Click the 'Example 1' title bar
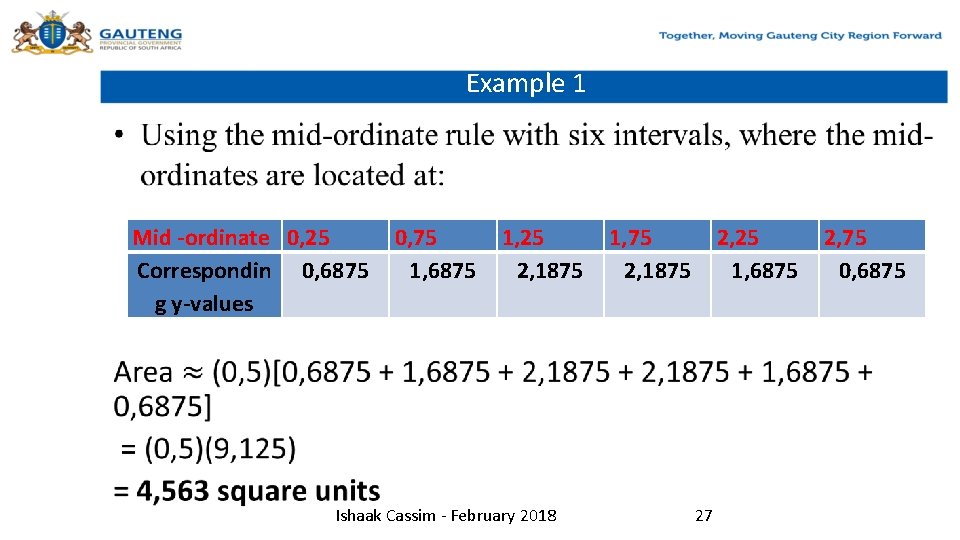The height and width of the screenshot is (540, 960). (x=524, y=86)
